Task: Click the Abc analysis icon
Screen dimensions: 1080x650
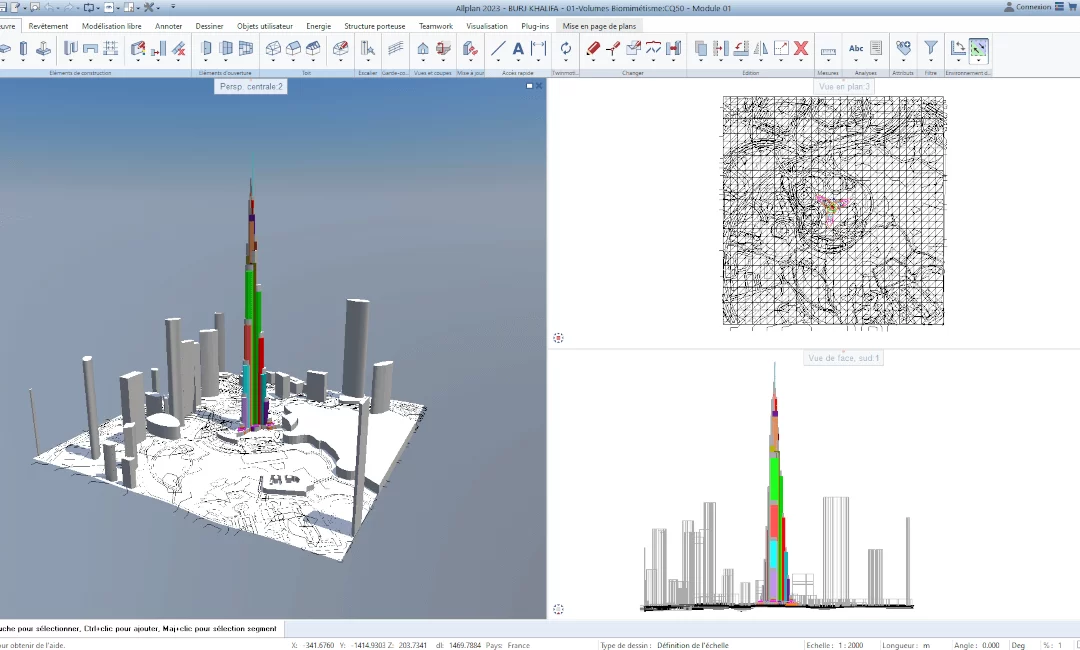Action: click(x=856, y=48)
